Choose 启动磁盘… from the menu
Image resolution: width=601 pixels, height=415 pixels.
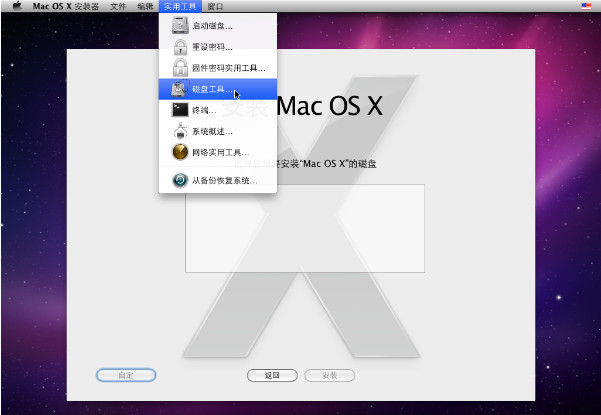[x=218, y=26]
